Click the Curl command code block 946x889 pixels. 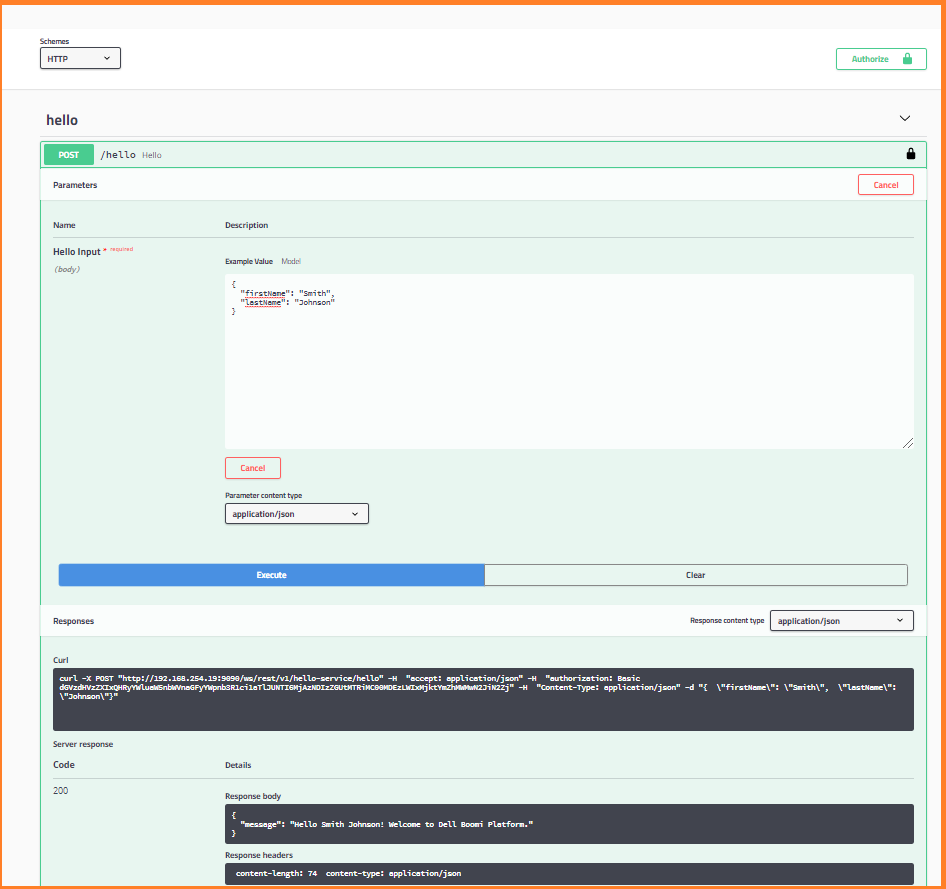[483, 699]
